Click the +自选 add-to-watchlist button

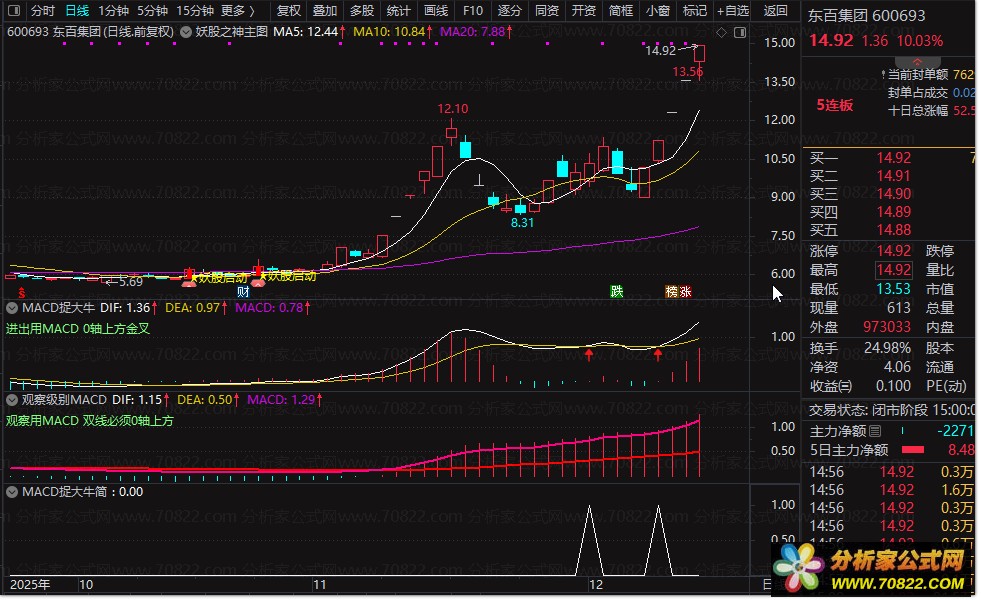point(732,11)
